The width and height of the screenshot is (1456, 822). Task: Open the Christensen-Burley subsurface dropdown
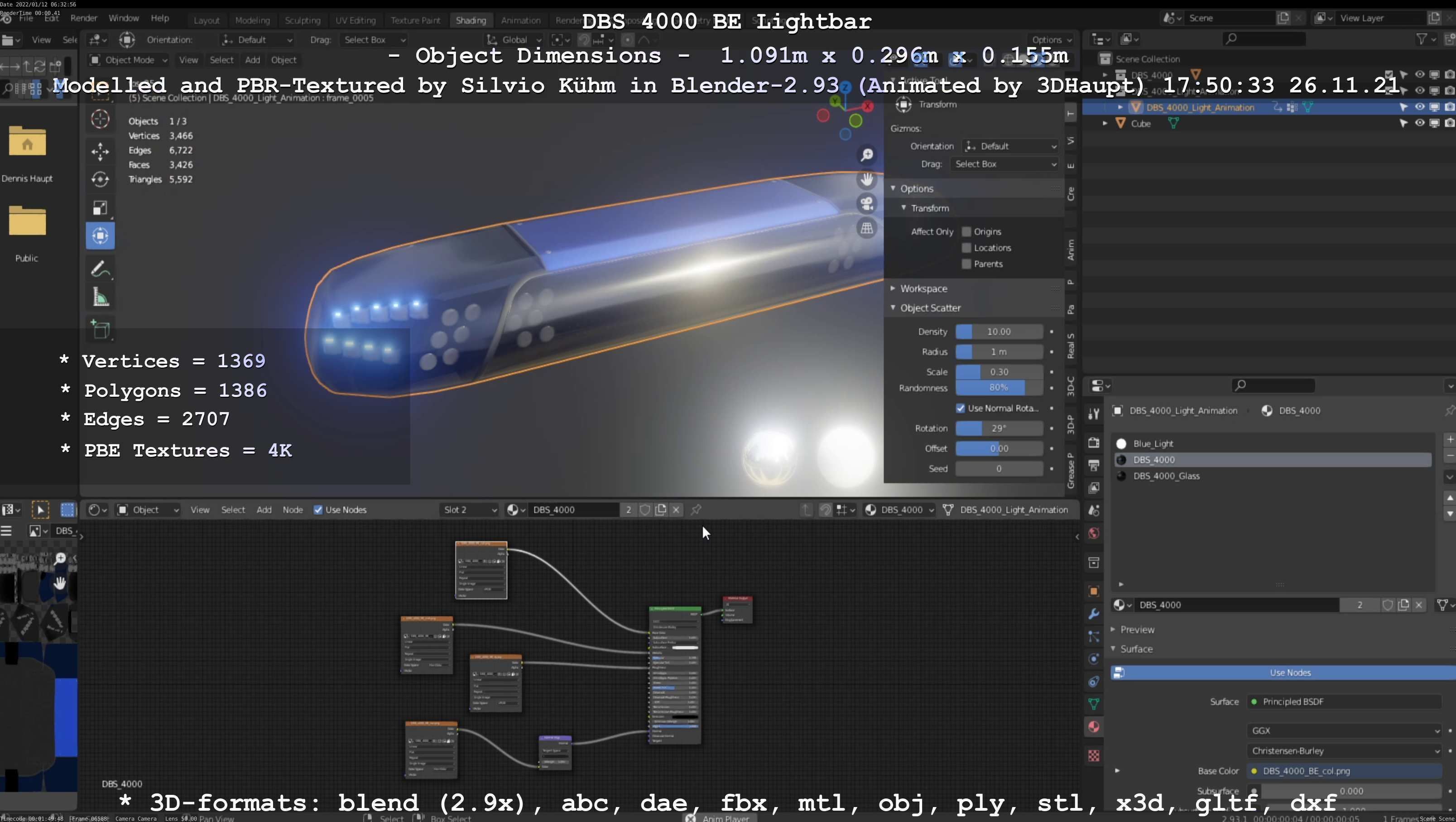(x=1345, y=751)
